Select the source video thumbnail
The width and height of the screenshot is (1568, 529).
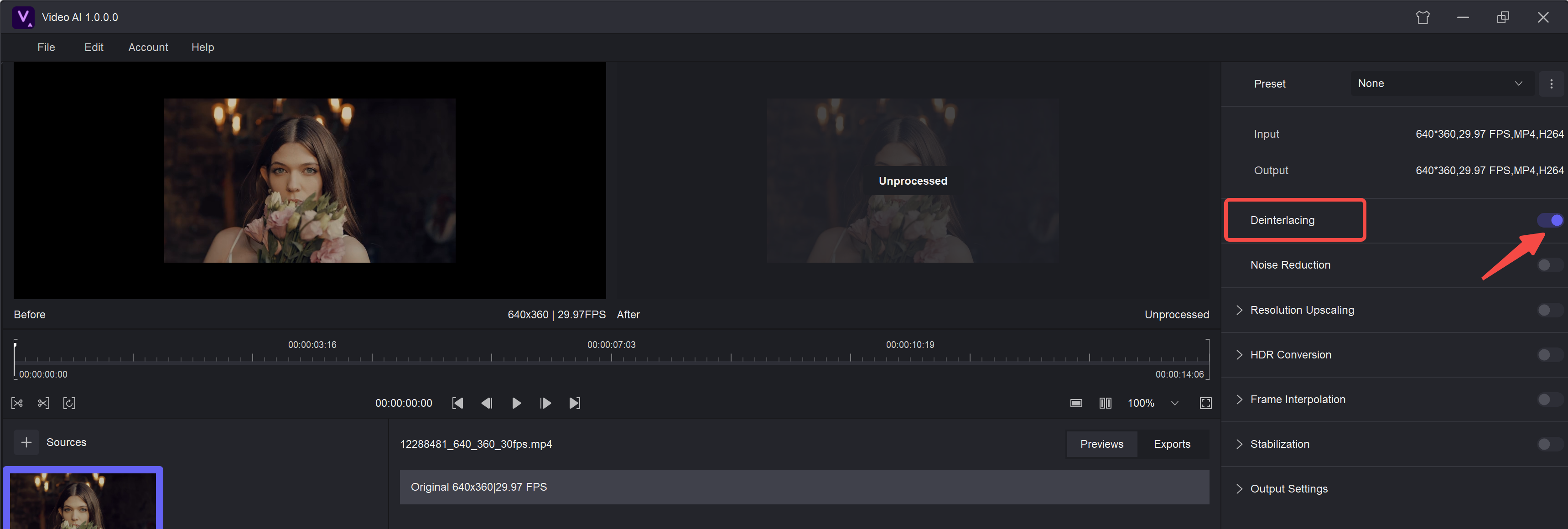tap(83, 498)
